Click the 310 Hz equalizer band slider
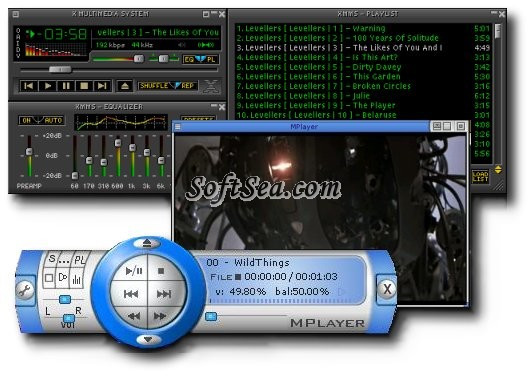Screen dimensions: 530x376 [x=104, y=156]
